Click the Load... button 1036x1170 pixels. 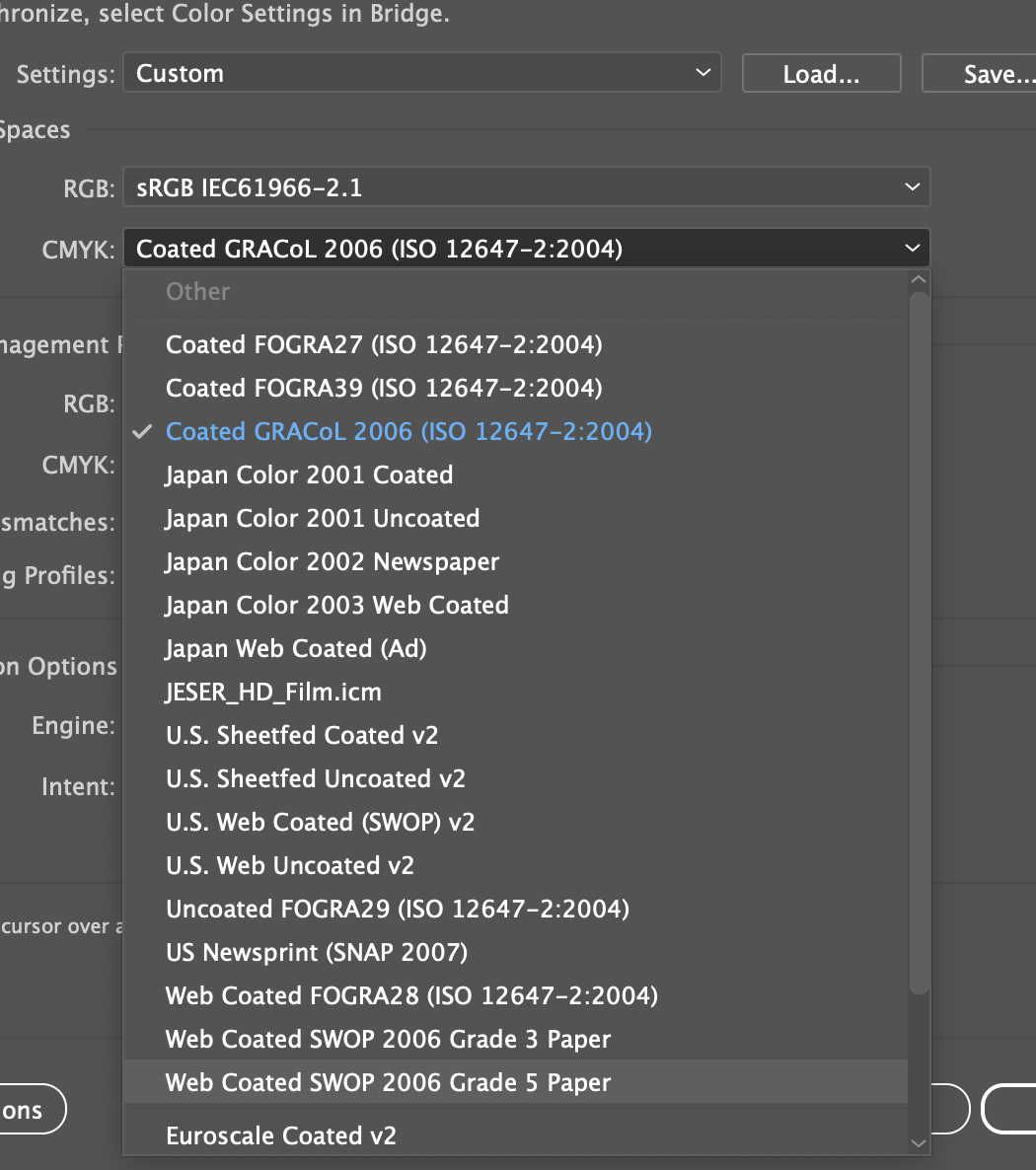(821, 73)
